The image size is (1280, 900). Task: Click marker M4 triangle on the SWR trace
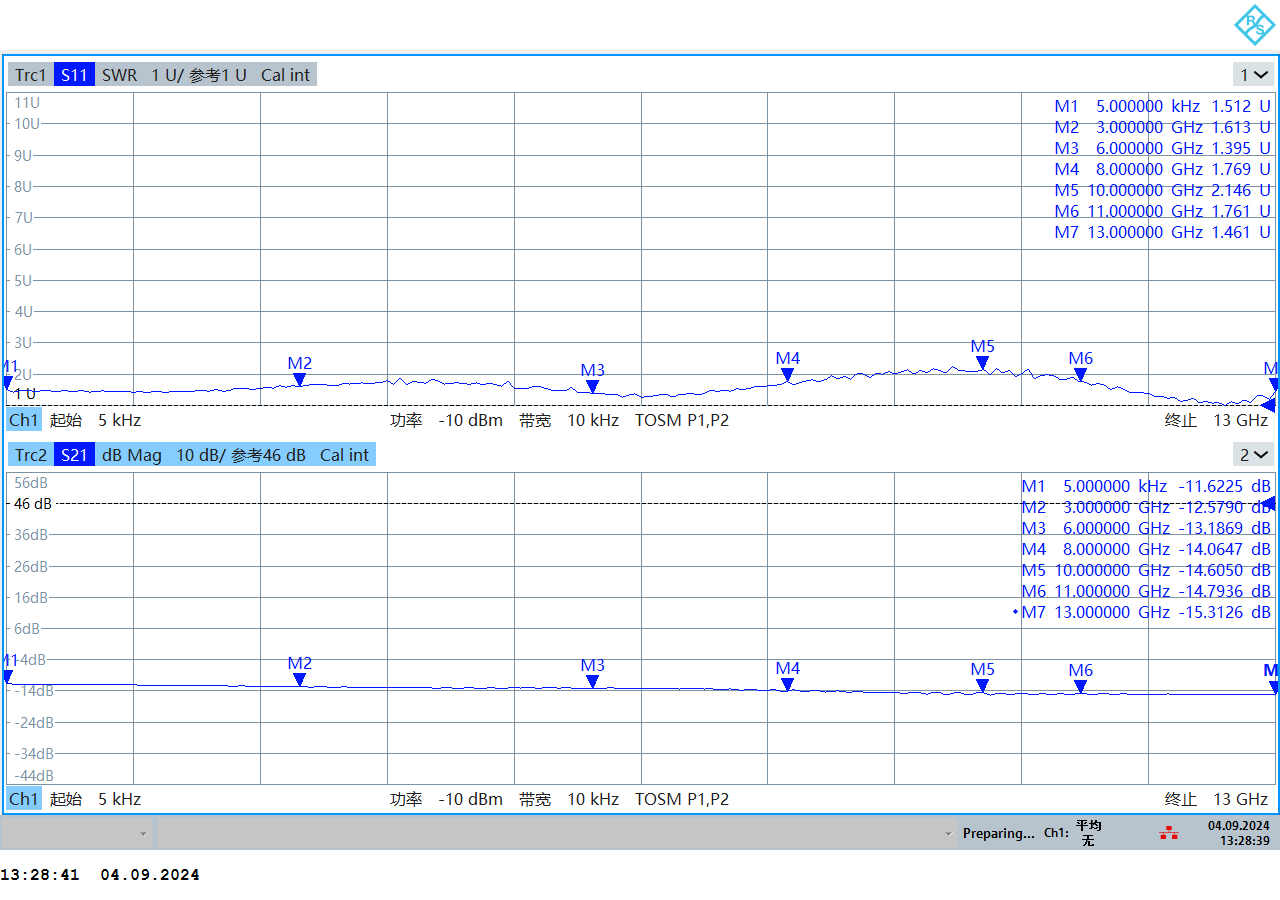click(787, 375)
